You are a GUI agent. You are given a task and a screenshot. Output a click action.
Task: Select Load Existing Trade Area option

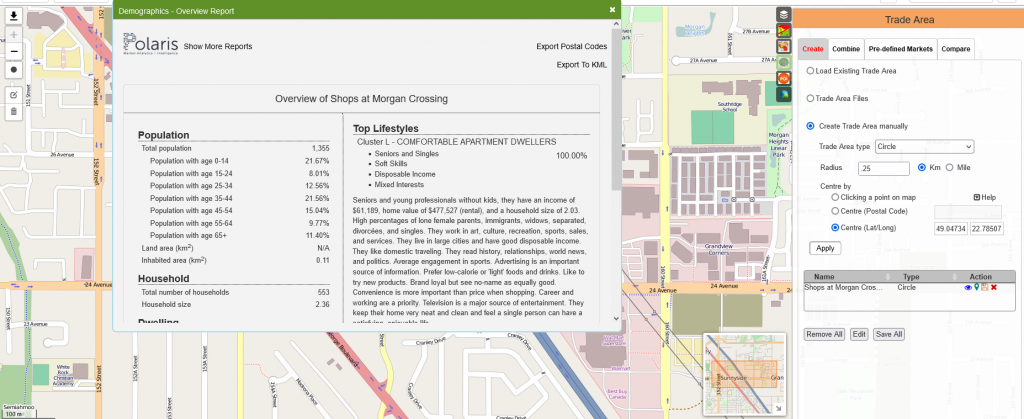(x=810, y=70)
